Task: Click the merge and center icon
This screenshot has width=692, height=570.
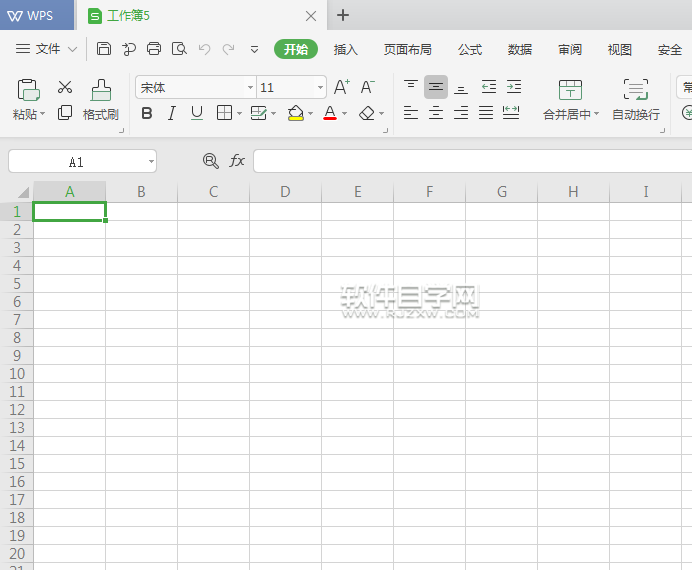Action: (570, 89)
